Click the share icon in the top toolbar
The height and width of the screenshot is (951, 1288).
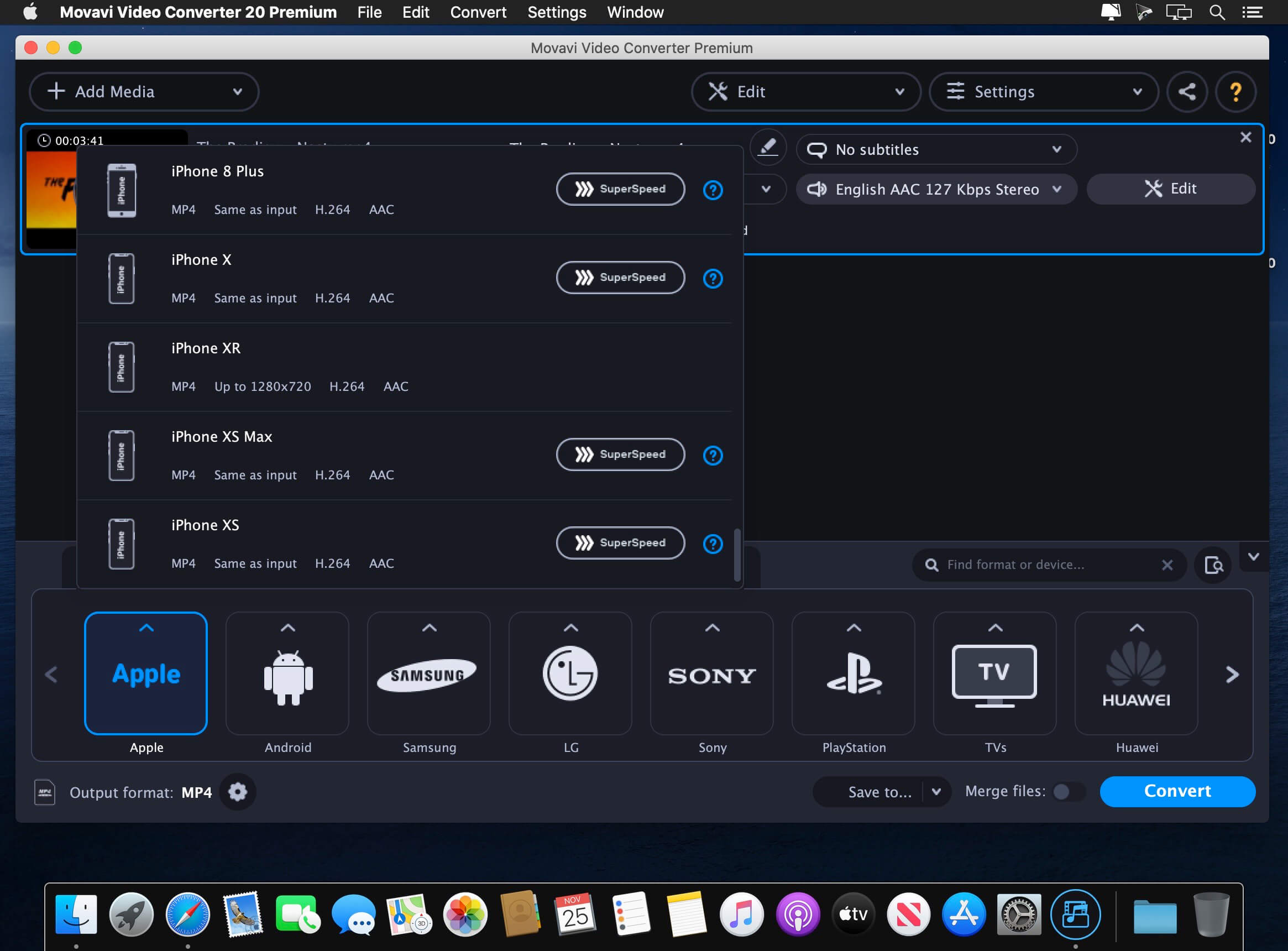[1187, 92]
